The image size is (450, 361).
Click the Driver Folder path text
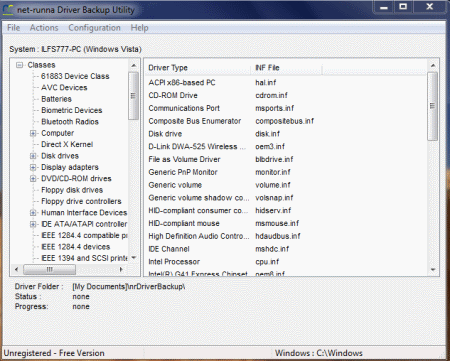tap(129, 287)
